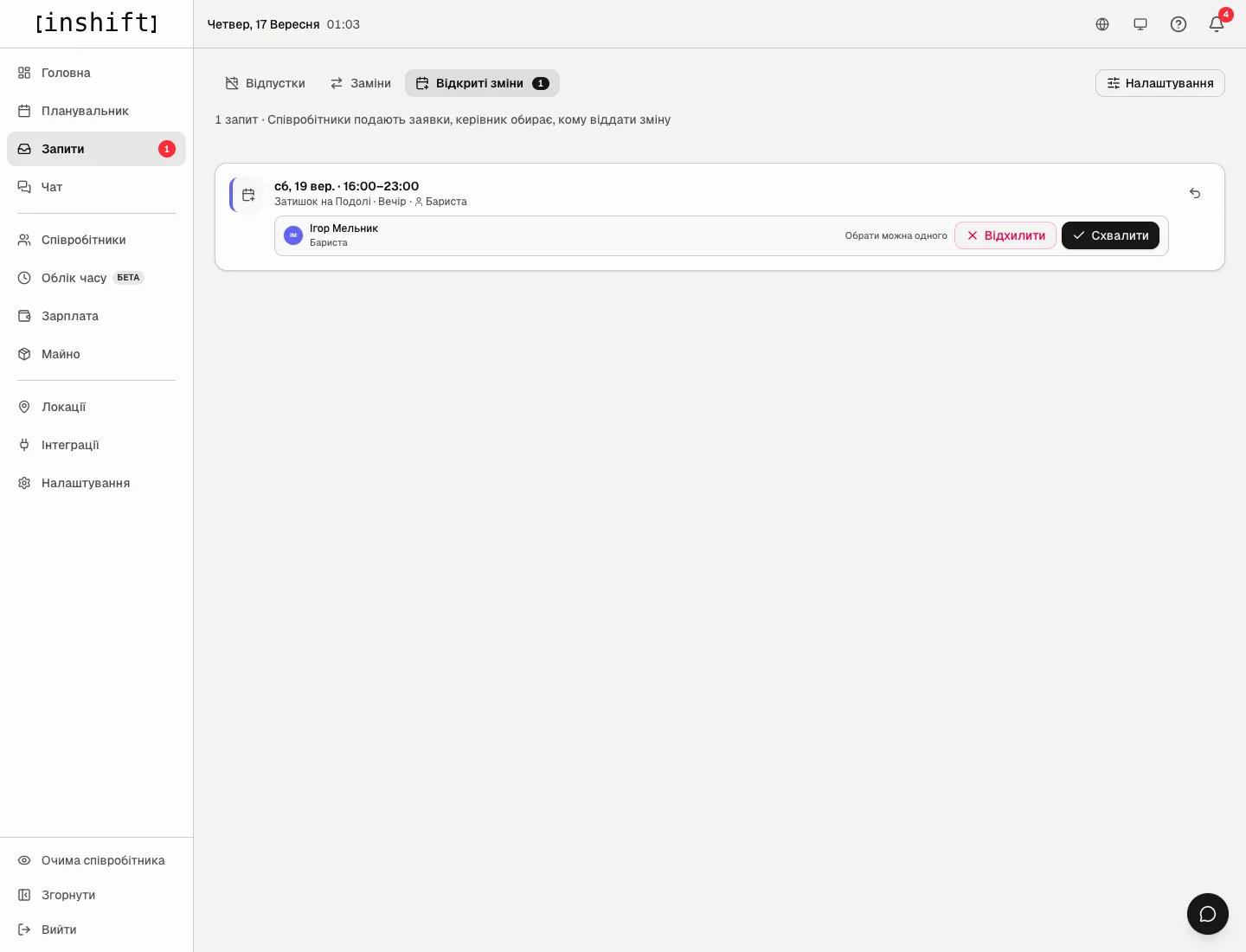
Task: Go to Зарплата page
Action: pos(96,316)
